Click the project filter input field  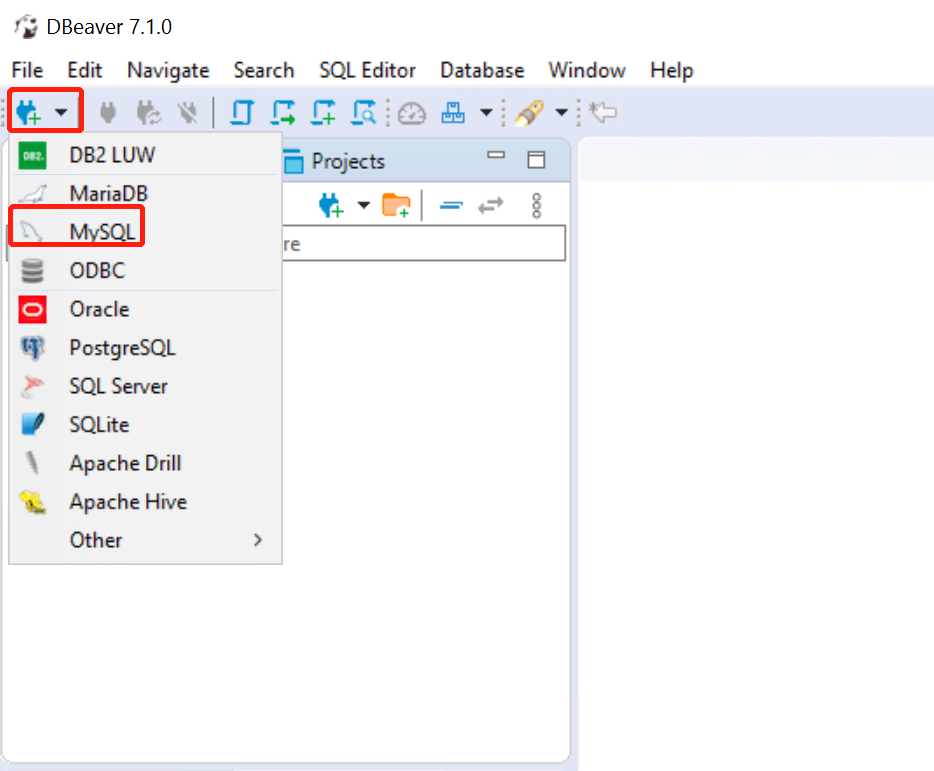(x=420, y=243)
